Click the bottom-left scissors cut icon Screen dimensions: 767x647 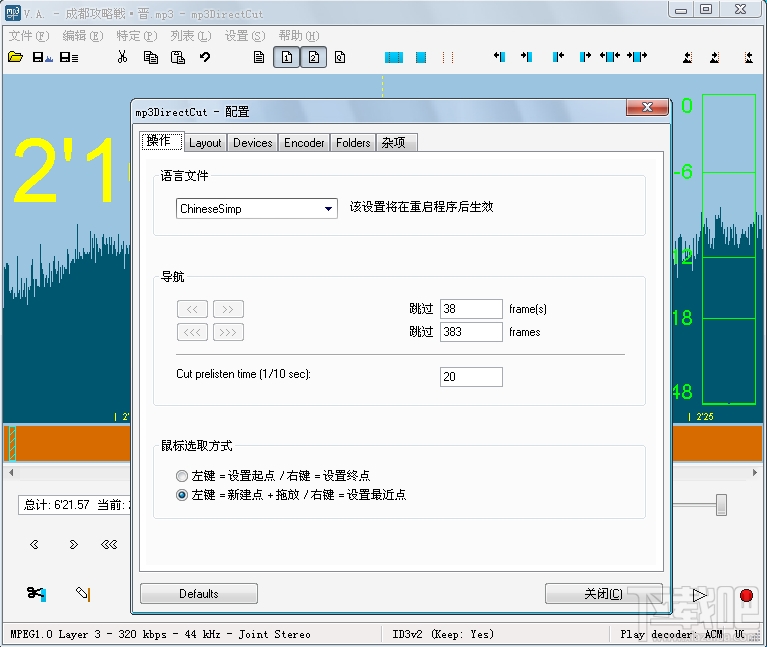pos(36,594)
